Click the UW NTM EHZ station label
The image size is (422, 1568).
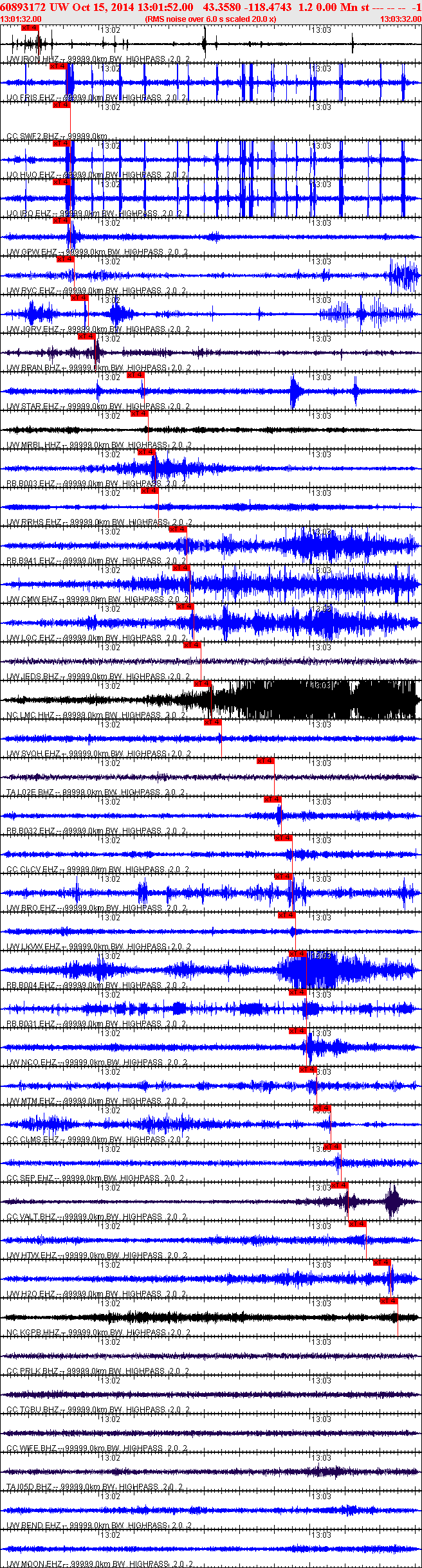pyautogui.click(x=30, y=1101)
